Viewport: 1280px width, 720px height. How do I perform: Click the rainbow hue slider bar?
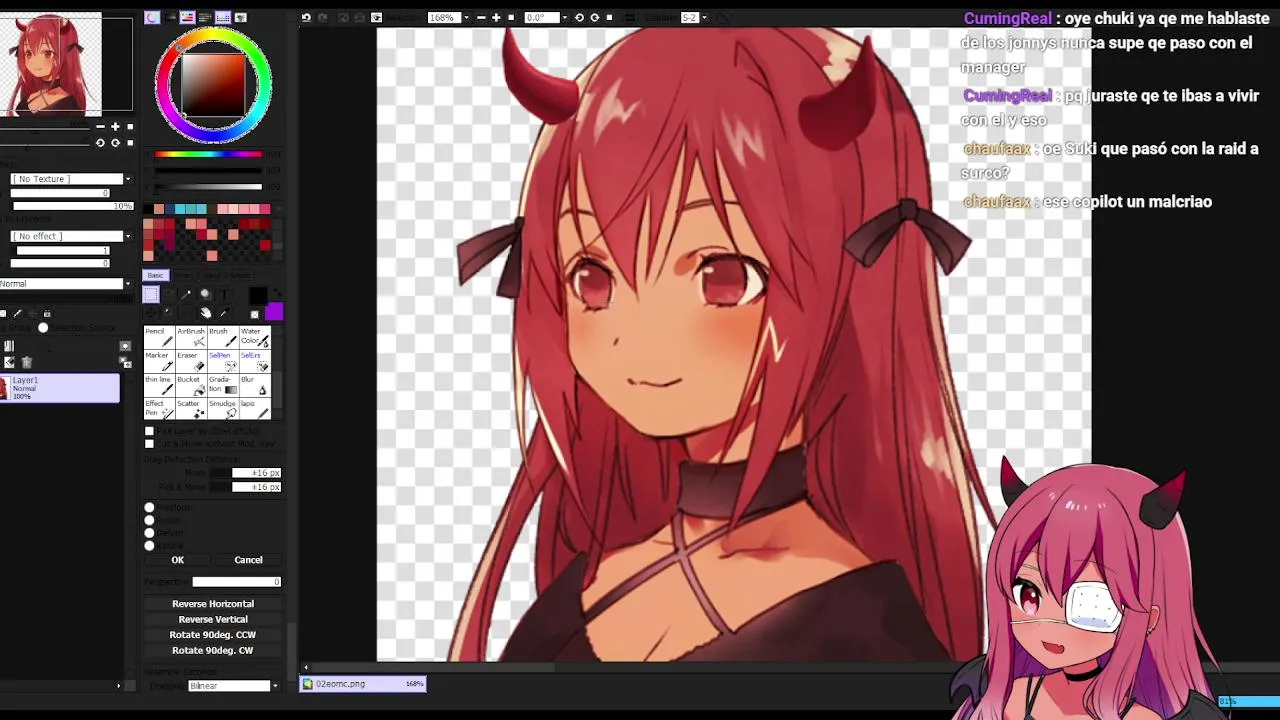(208, 154)
